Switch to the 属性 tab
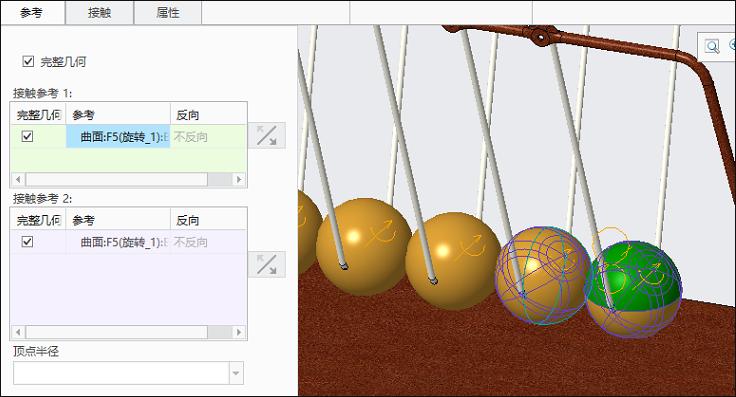736x397 pixels. [168, 13]
